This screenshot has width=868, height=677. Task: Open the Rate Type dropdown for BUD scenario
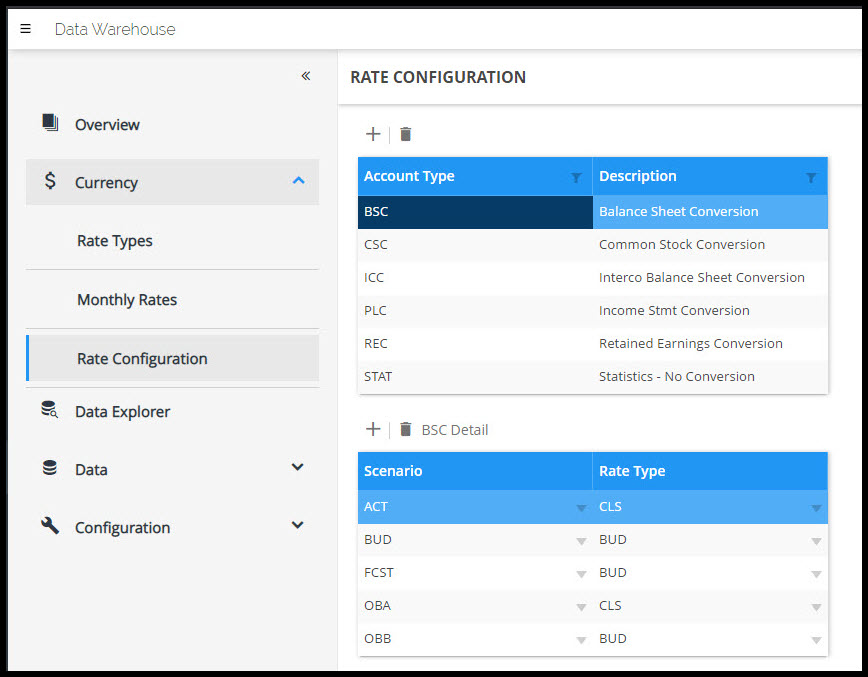[x=816, y=541]
